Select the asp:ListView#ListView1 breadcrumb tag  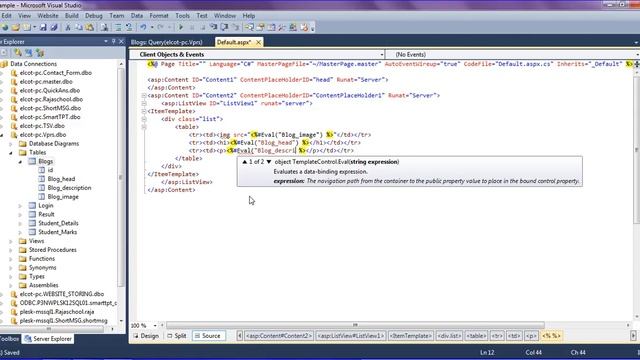351,336
